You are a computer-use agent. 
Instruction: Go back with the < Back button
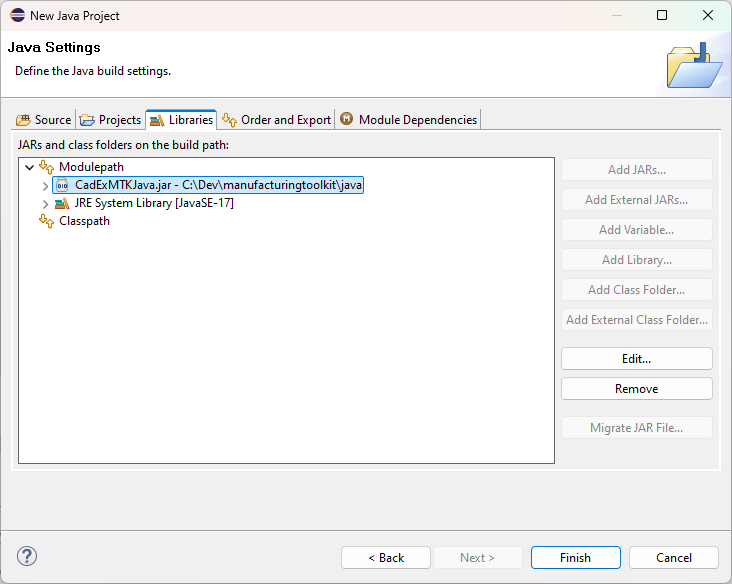point(386,558)
